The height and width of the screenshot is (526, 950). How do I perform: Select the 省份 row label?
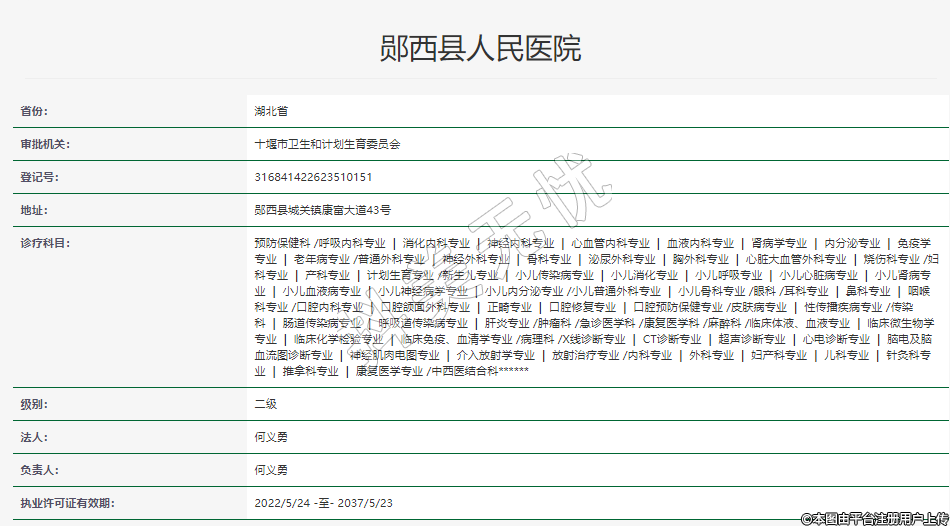[34, 111]
